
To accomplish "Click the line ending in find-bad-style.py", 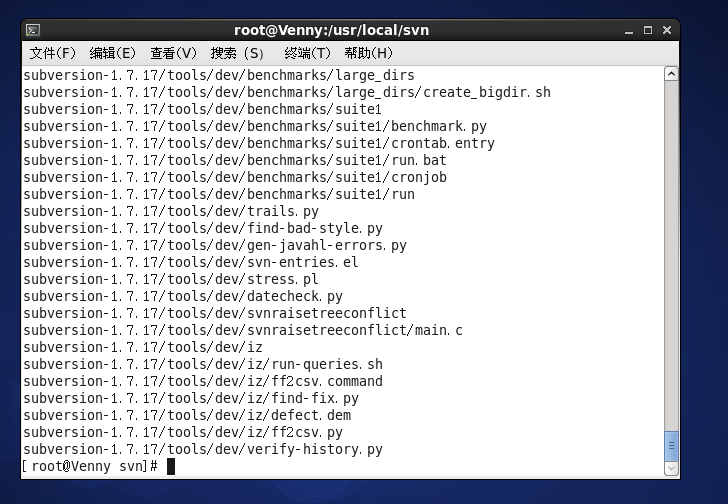I will pos(203,228).
